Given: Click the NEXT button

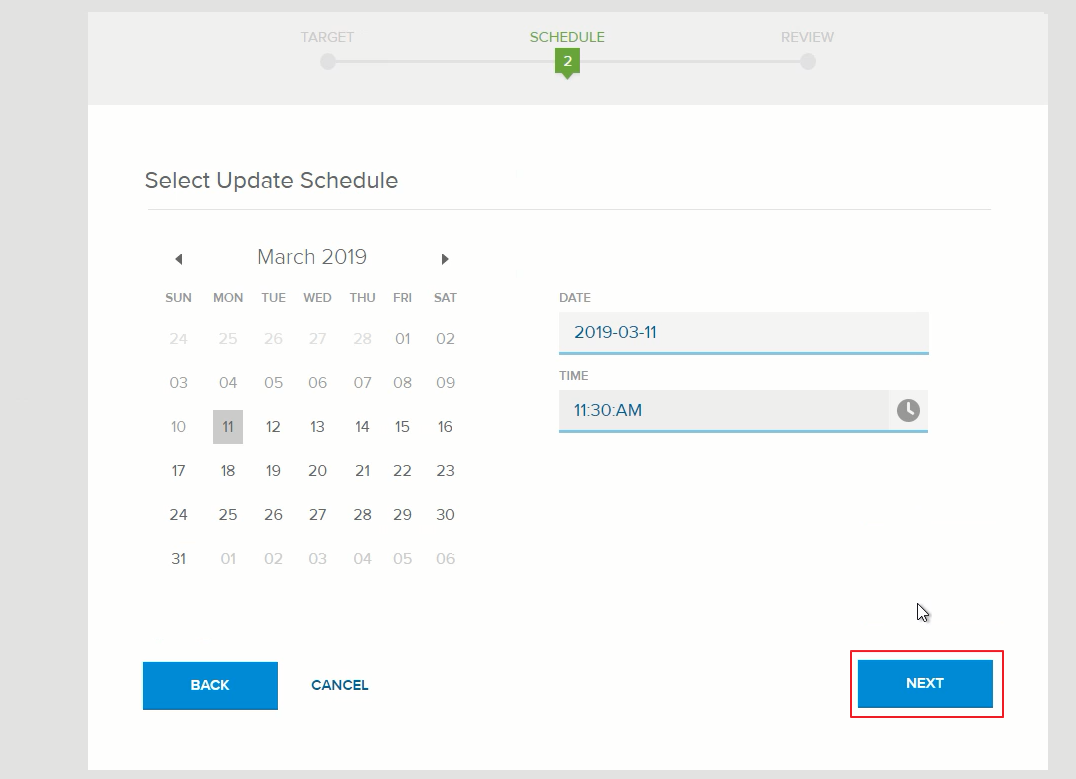Looking at the screenshot, I should click(x=925, y=683).
